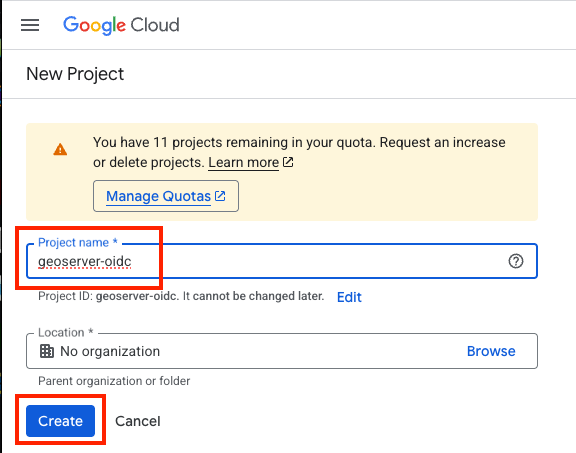This screenshot has width=576, height=453.
Task: Click the external-link icon in Manage Quotas
Action: click(x=220, y=196)
